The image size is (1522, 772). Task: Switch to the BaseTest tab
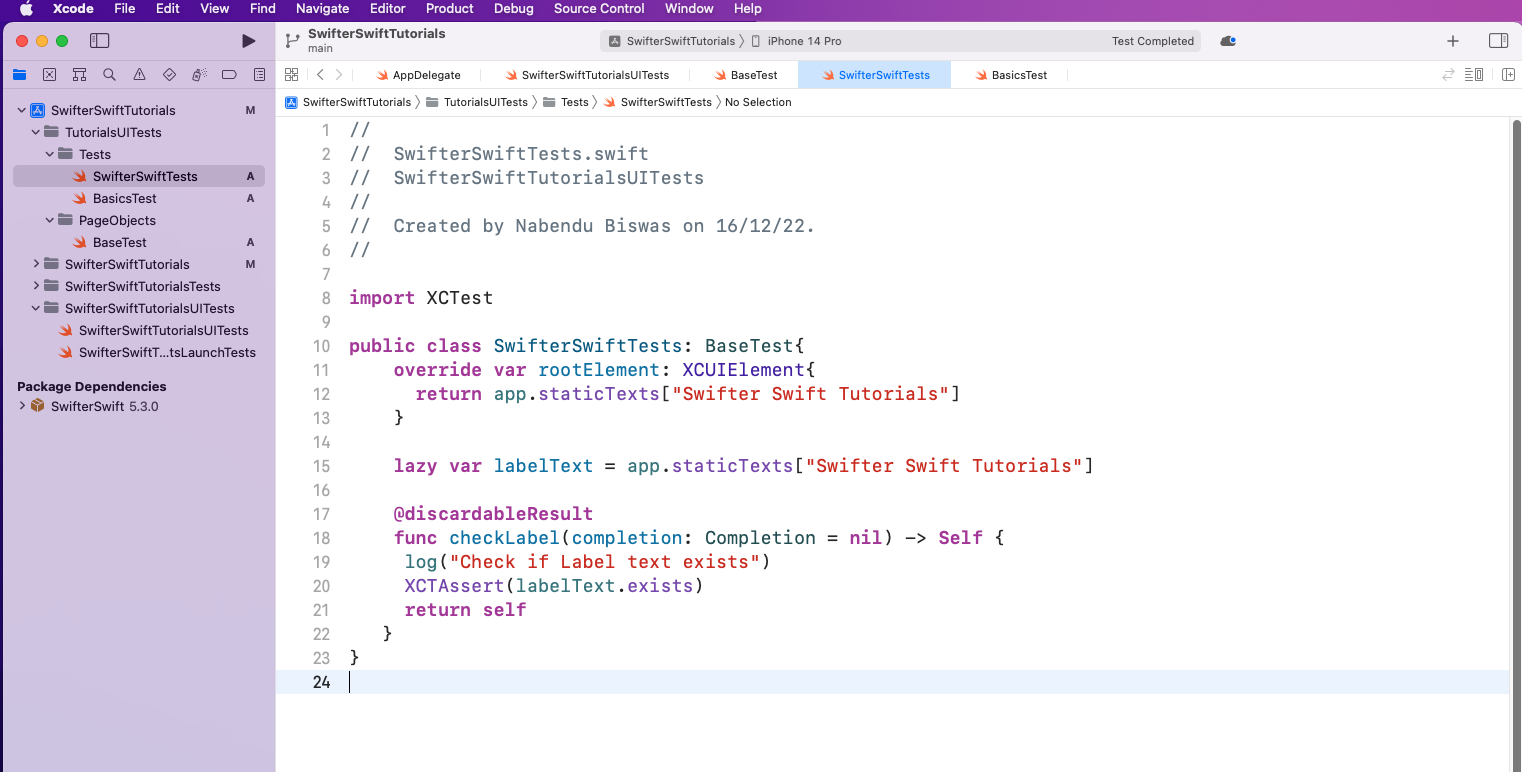point(746,75)
